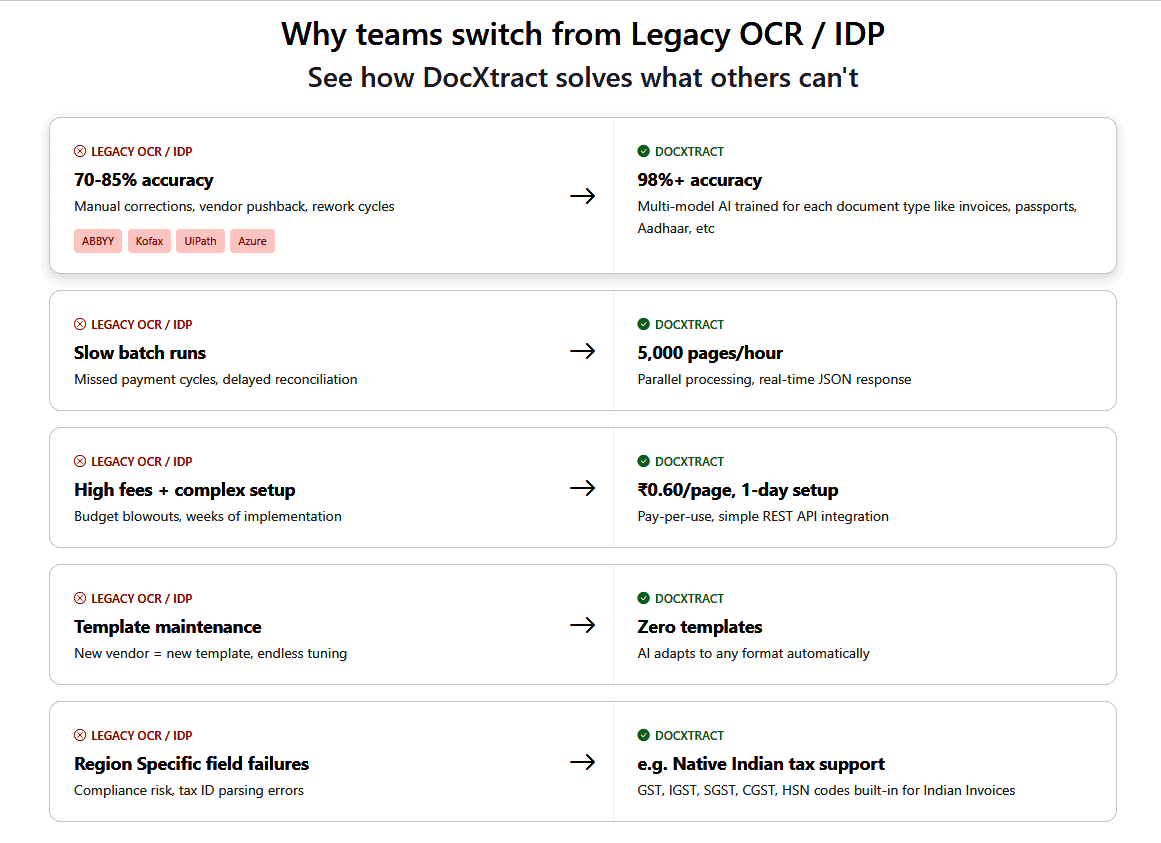This screenshot has height=843, width=1161.
Task: Click the green check above Zero templates
Action: tap(643, 599)
